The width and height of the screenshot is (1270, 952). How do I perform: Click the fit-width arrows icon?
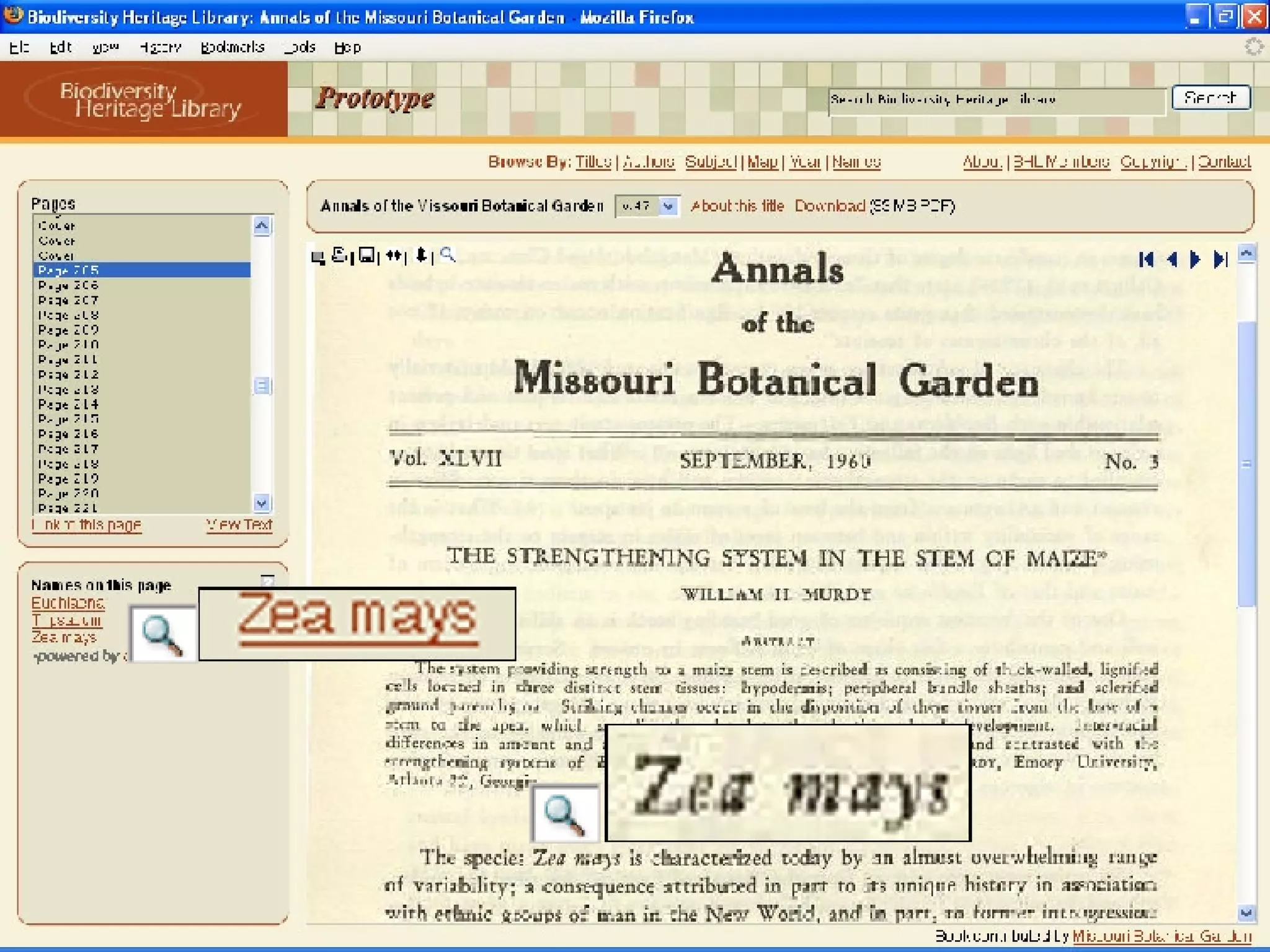point(394,255)
